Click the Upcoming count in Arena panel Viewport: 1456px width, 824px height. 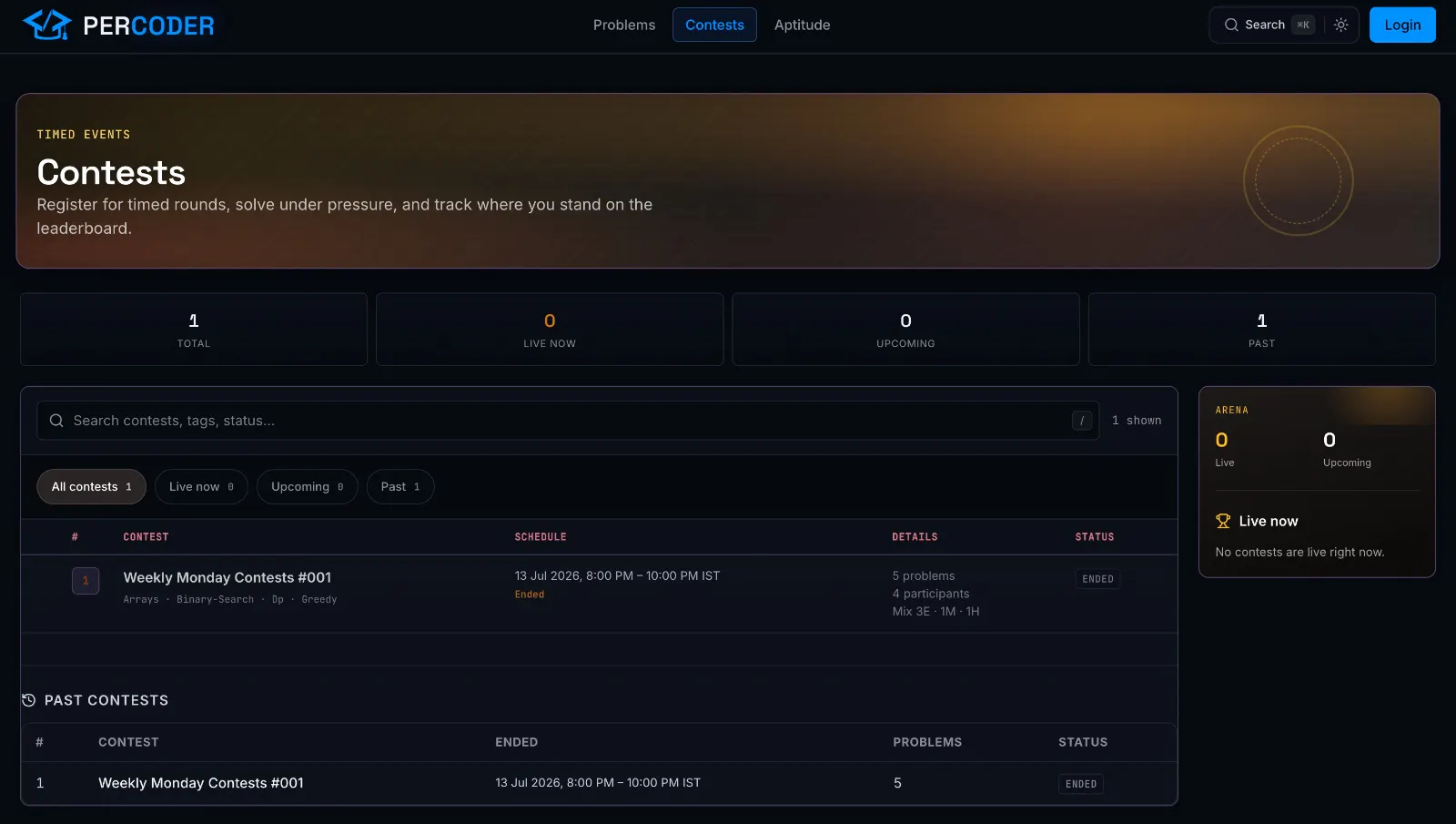tap(1330, 441)
